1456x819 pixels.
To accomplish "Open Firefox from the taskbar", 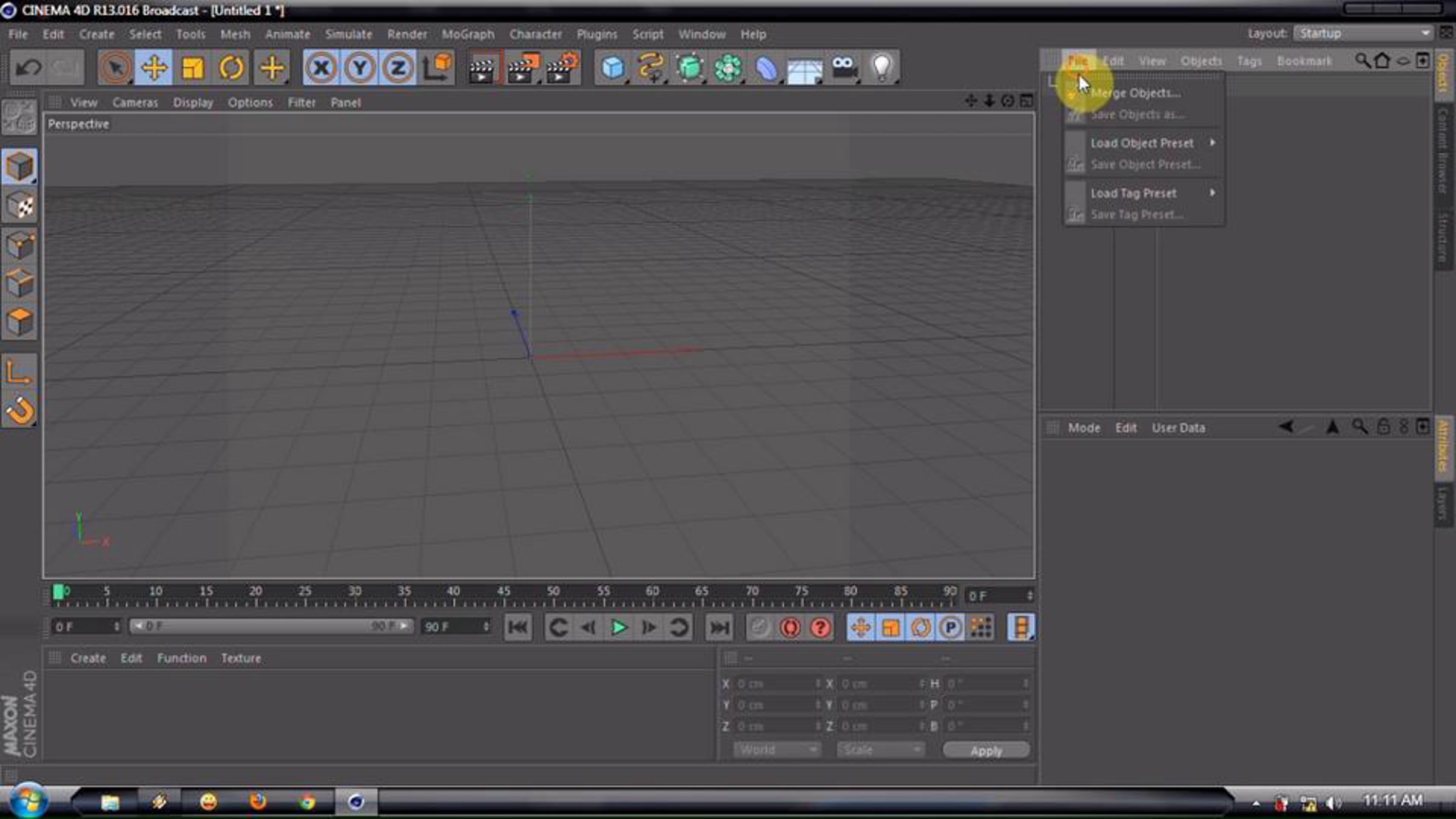I will tap(258, 802).
